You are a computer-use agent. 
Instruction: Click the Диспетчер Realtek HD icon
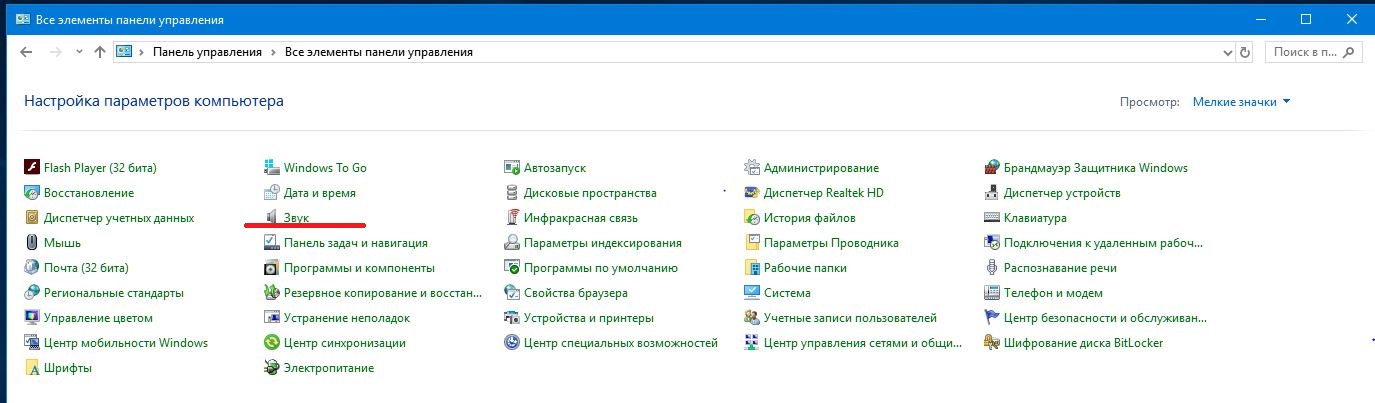click(752, 193)
